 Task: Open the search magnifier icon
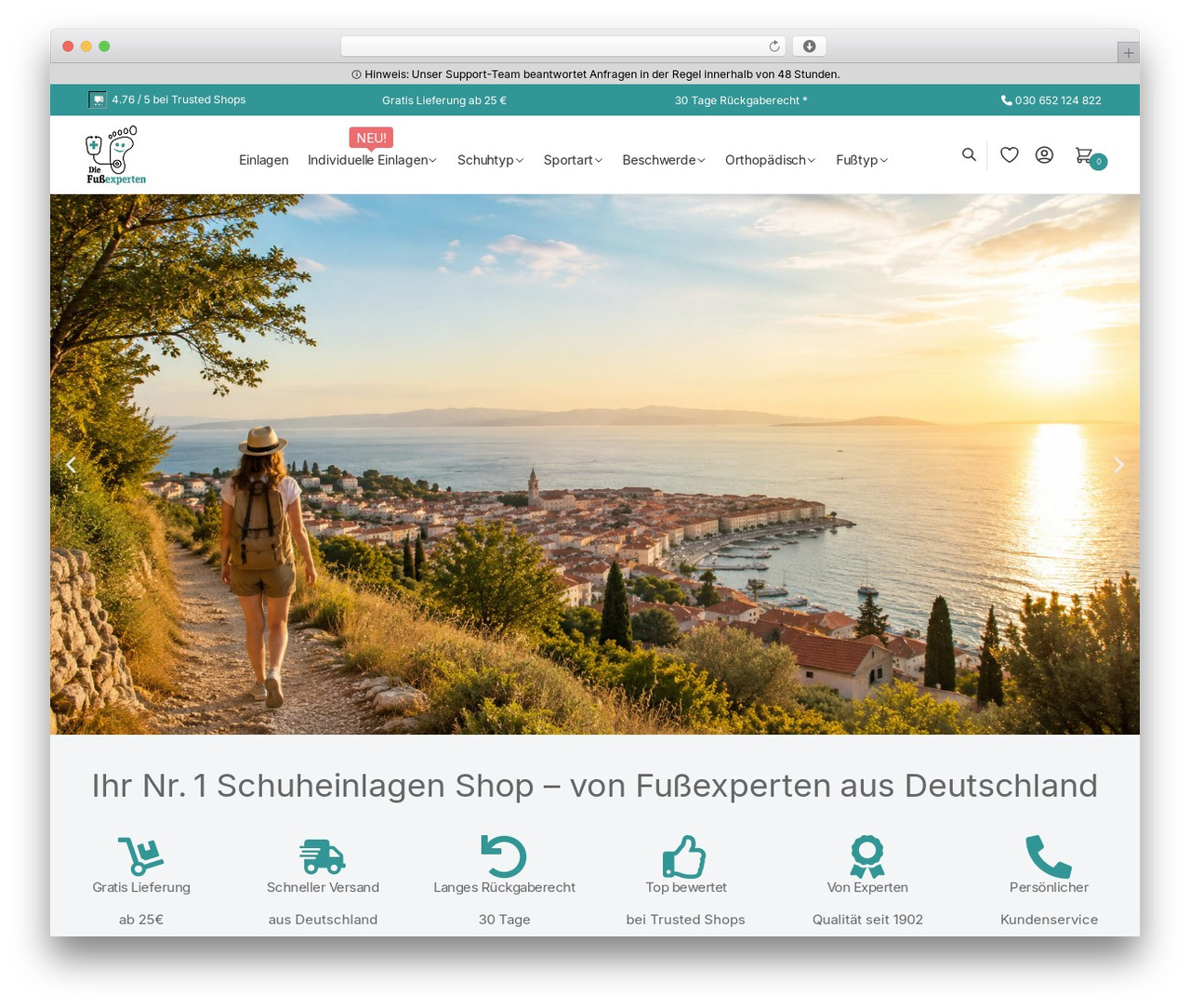click(x=969, y=154)
